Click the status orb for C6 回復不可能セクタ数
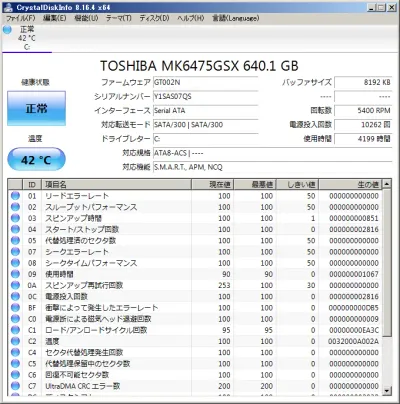This screenshot has height=404, width=400. 15,375
